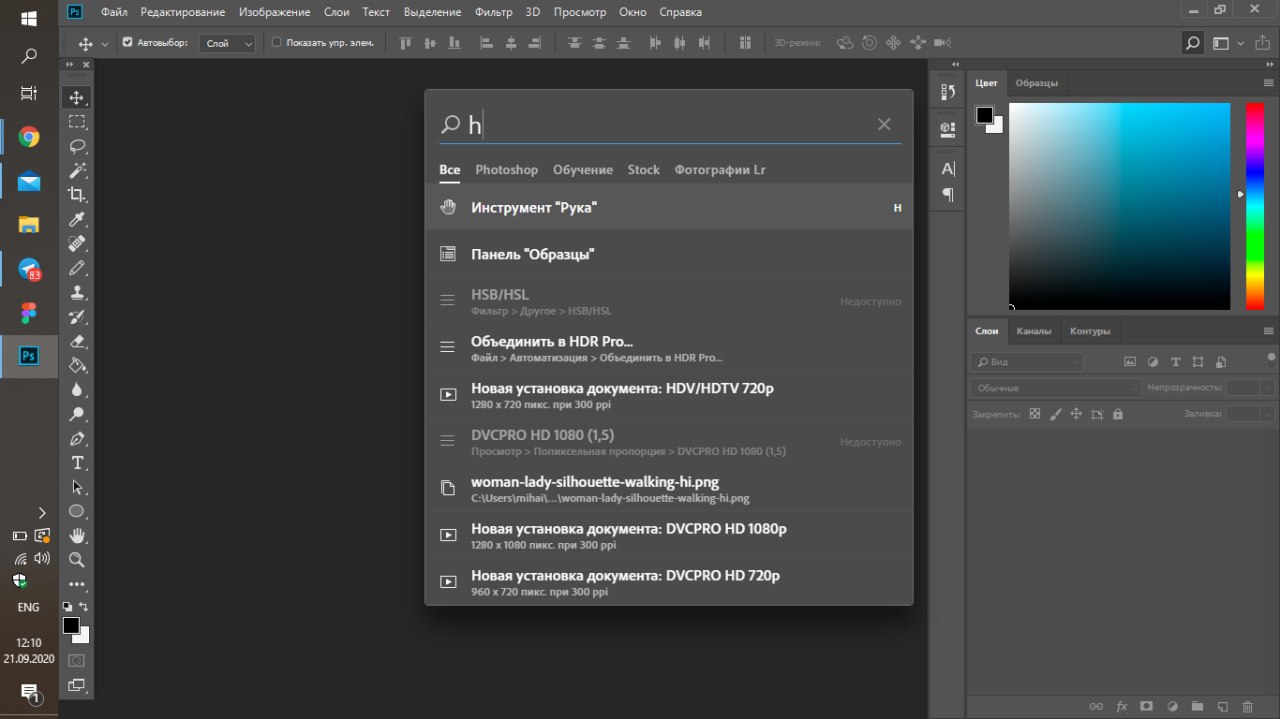Open the Обычные blend mode dropdown
Screen dimensions: 1280x719
1055,387
